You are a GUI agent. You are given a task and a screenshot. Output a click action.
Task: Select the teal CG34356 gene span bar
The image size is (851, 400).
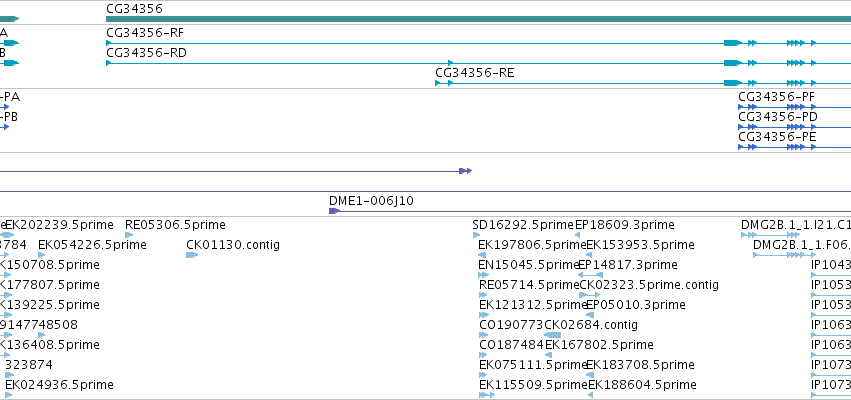click(x=478, y=19)
